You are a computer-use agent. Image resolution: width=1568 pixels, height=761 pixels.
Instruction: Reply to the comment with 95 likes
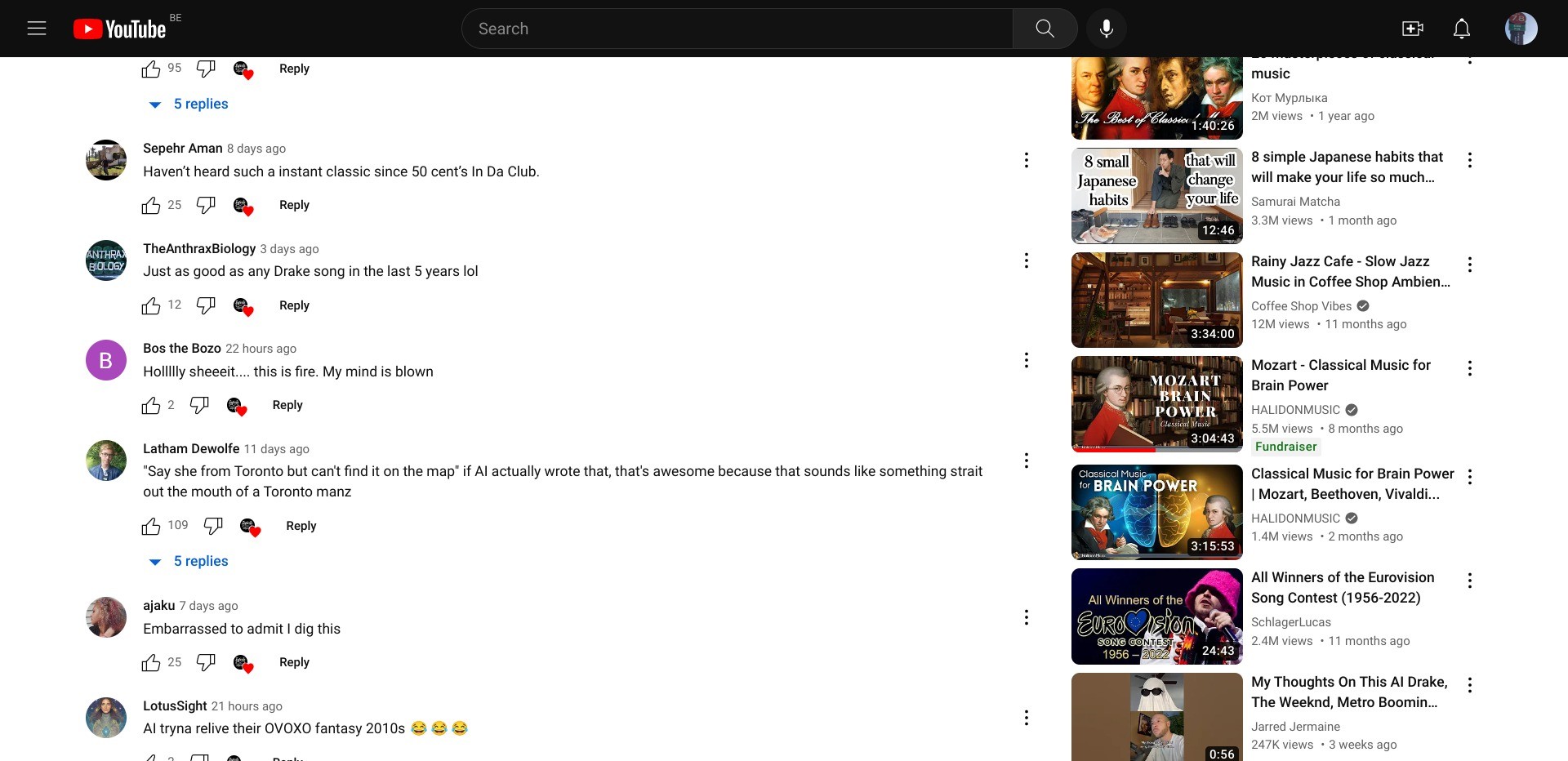coord(294,69)
